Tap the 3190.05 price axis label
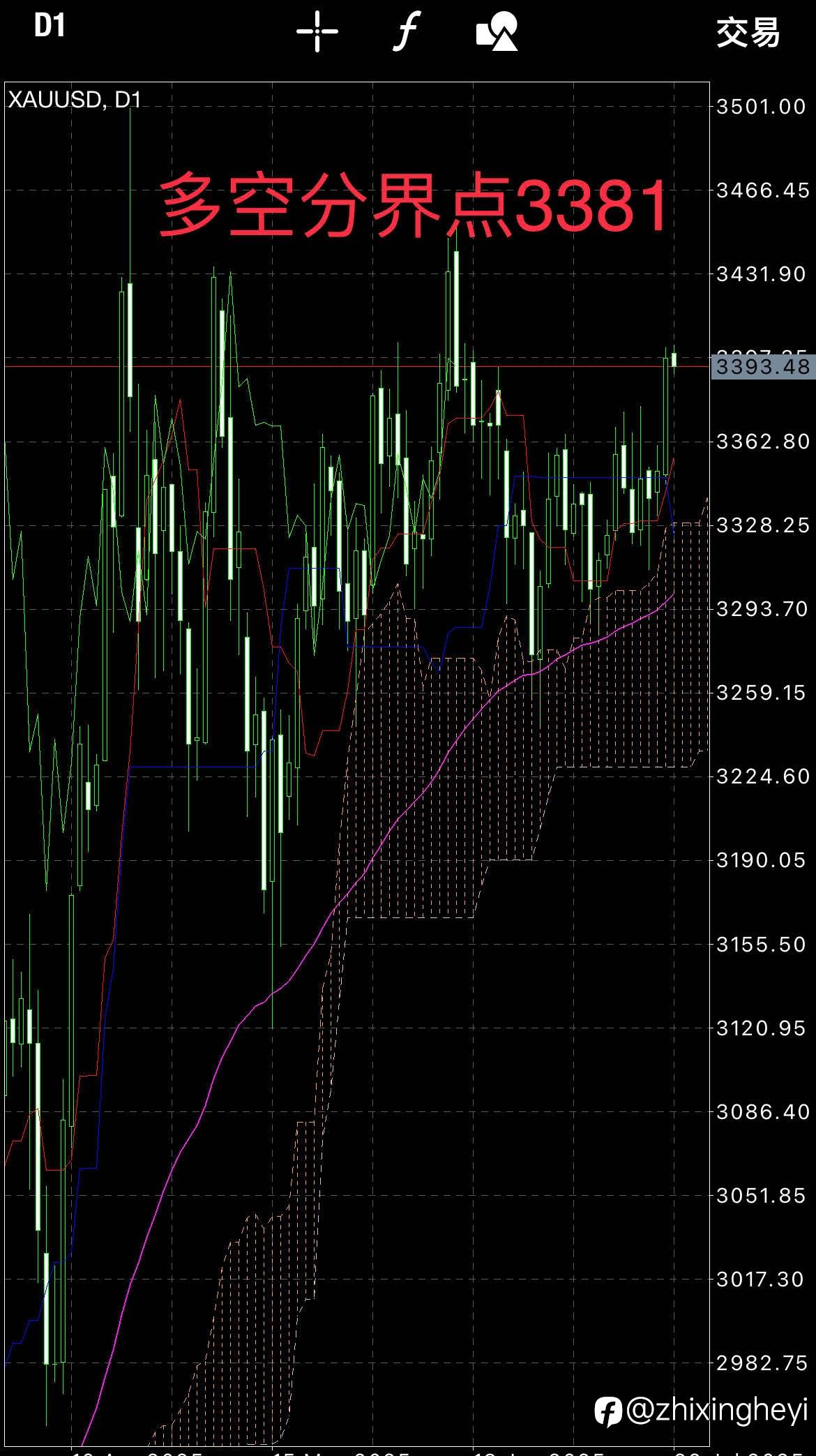The height and width of the screenshot is (1456, 816). [761, 860]
